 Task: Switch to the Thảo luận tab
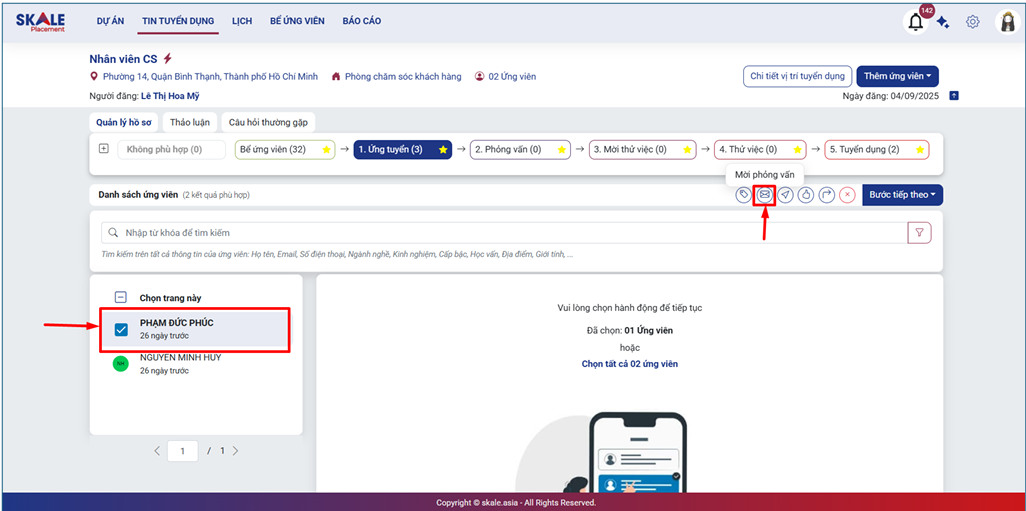(190, 122)
